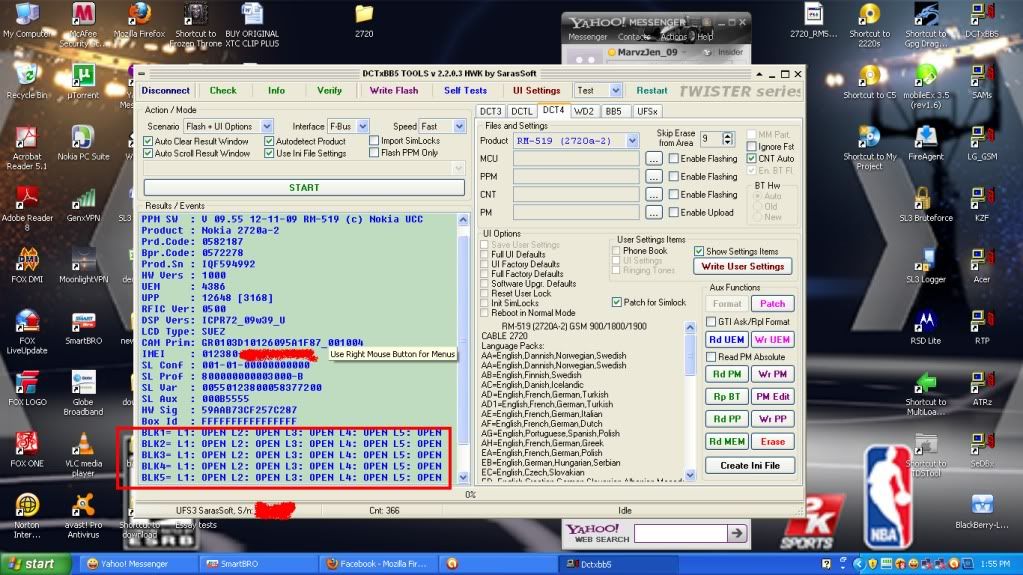Image resolution: width=1023 pixels, height=575 pixels.
Task: Uncheck Auto Scroll Result Window
Action: click(x=148, y=153)
